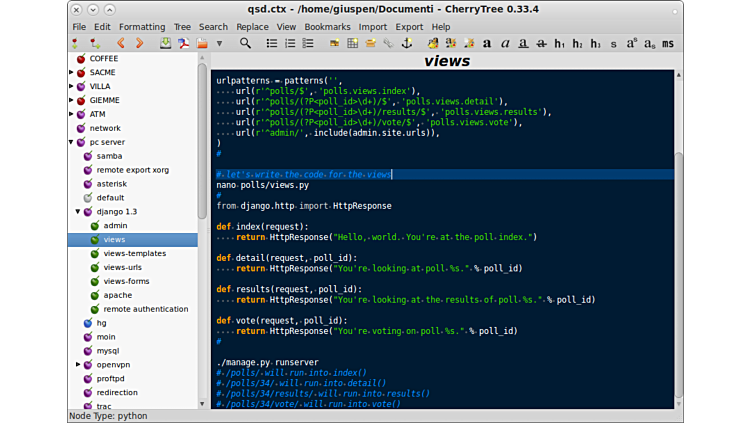Viewport: 752px width, 423px height.
Task: Insert a table with the table icon
Action: (352, 44)
